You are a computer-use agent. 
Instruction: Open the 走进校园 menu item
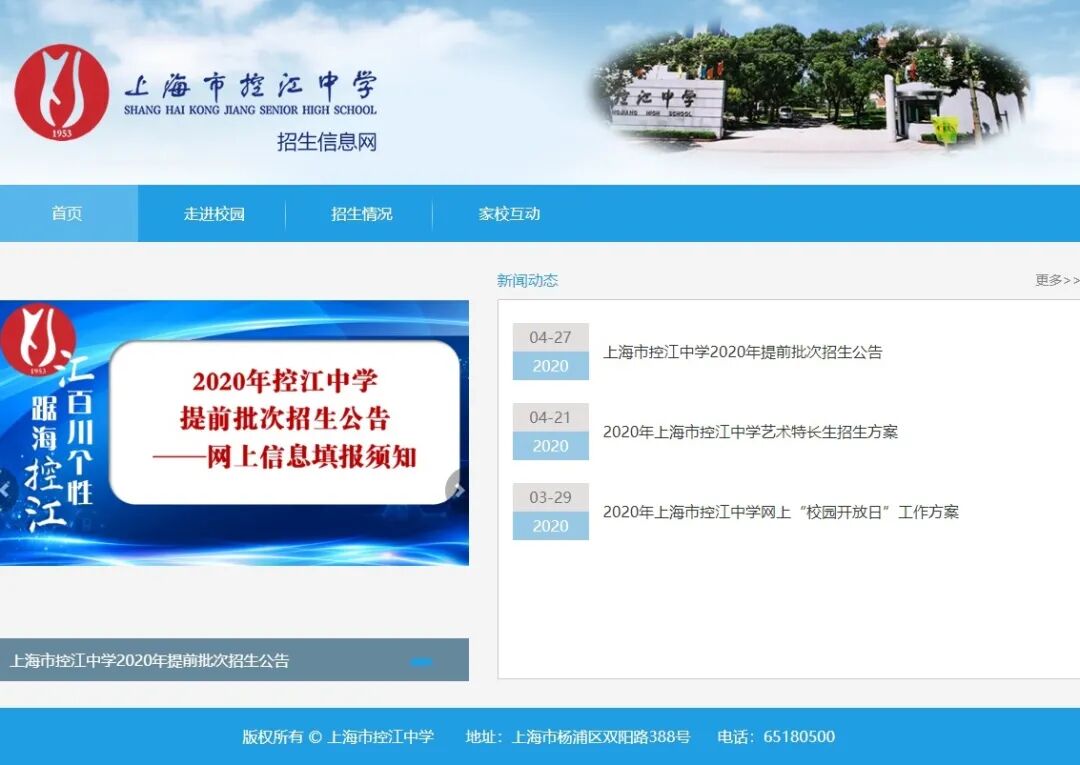[214, 214]
